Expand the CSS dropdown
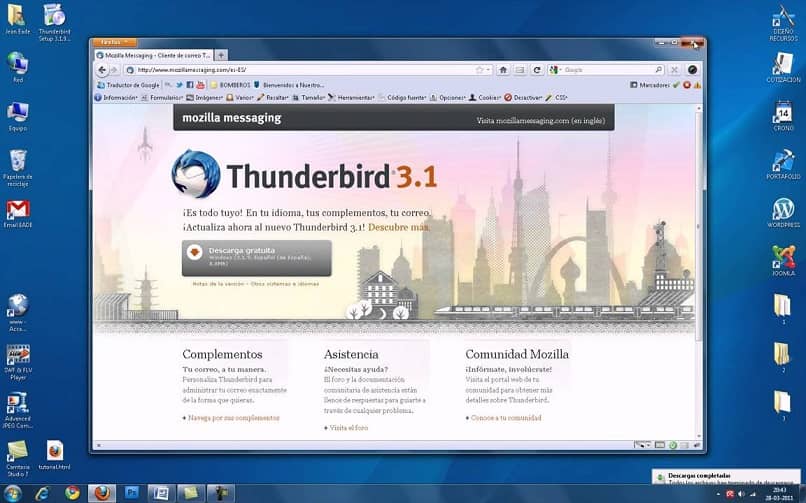 [x=556, y=98]
